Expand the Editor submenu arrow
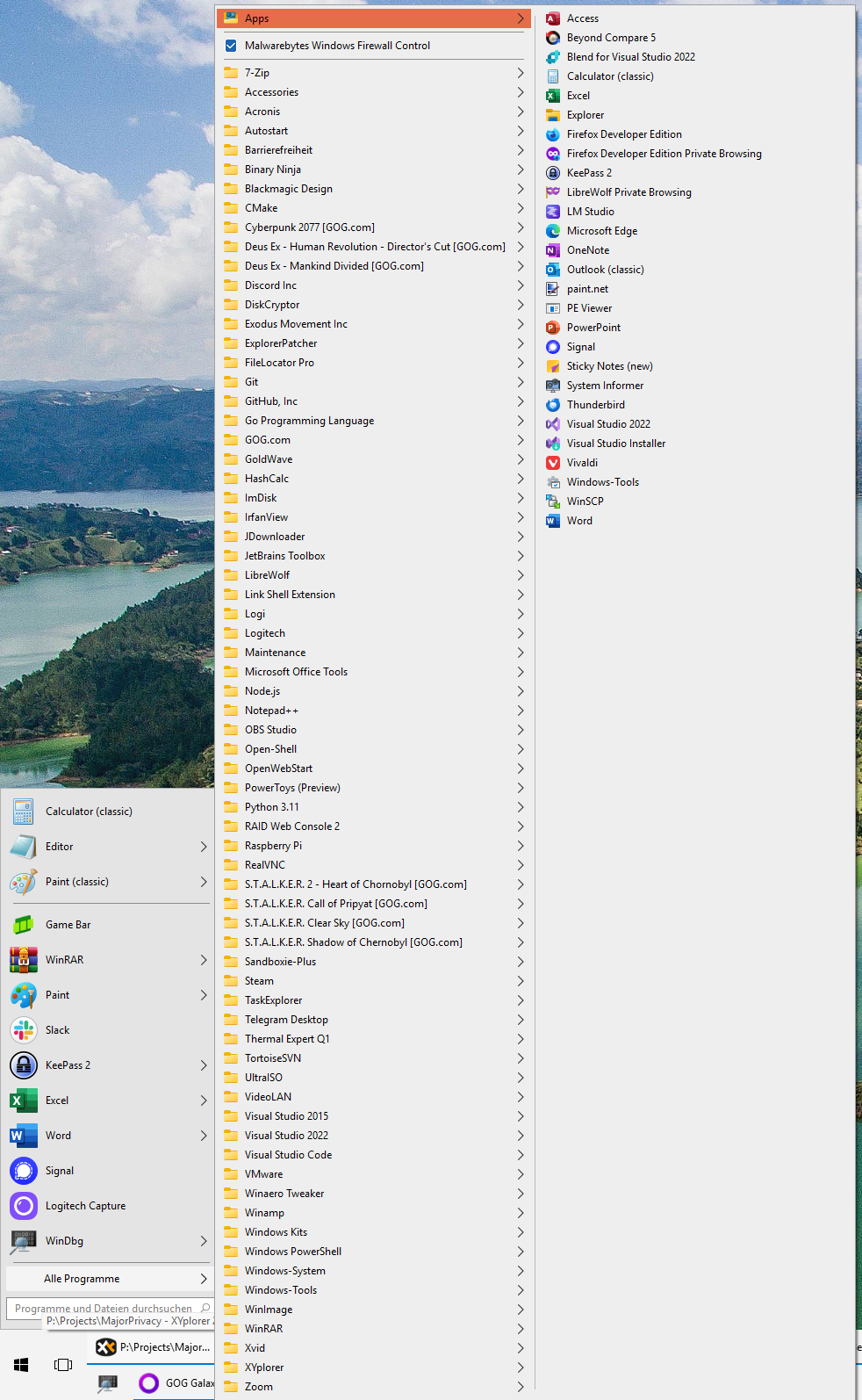The height and width of the screenshot is (1400, 862). pos(204,847)
